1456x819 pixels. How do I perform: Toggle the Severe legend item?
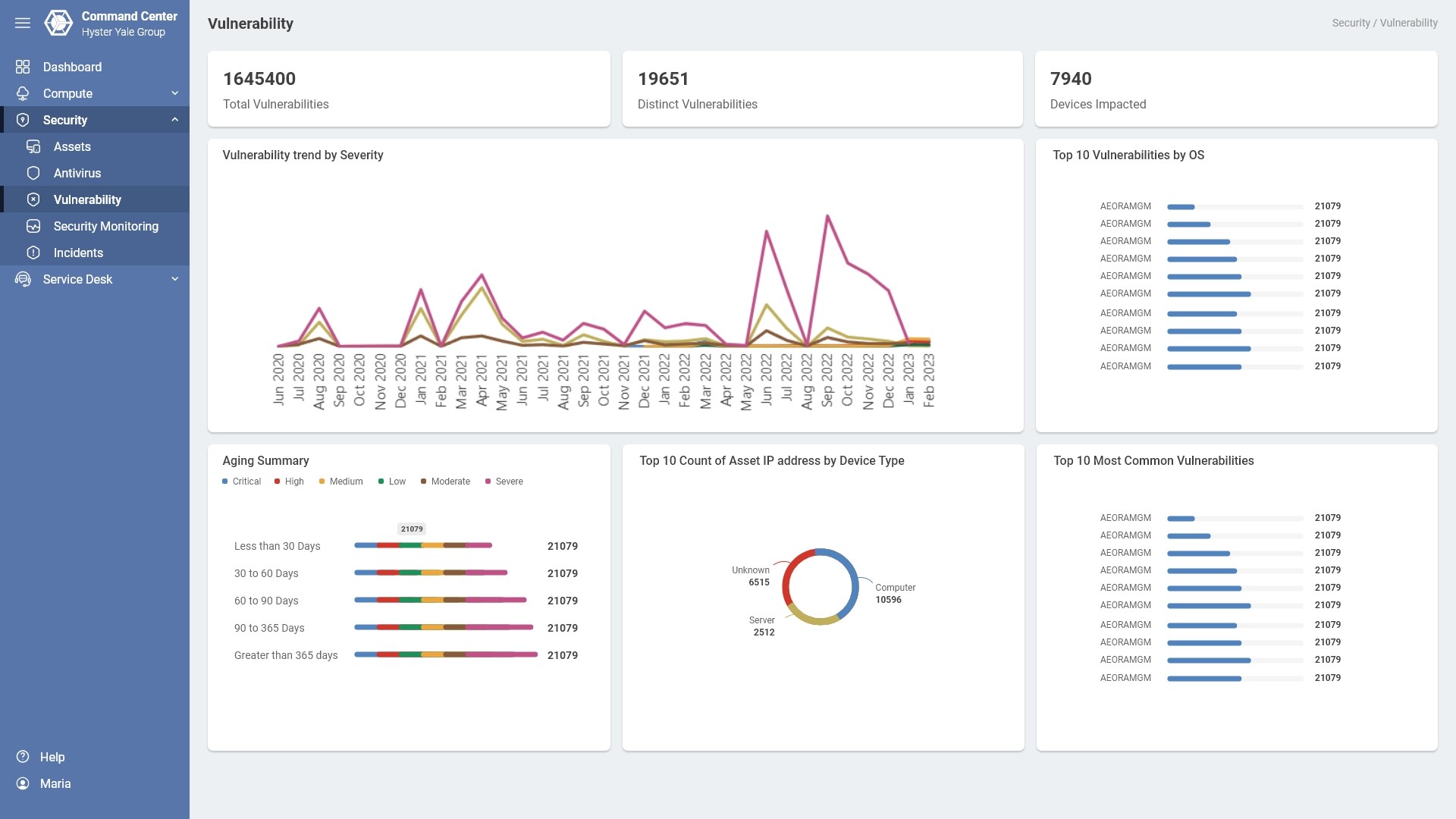pos(504,482)
